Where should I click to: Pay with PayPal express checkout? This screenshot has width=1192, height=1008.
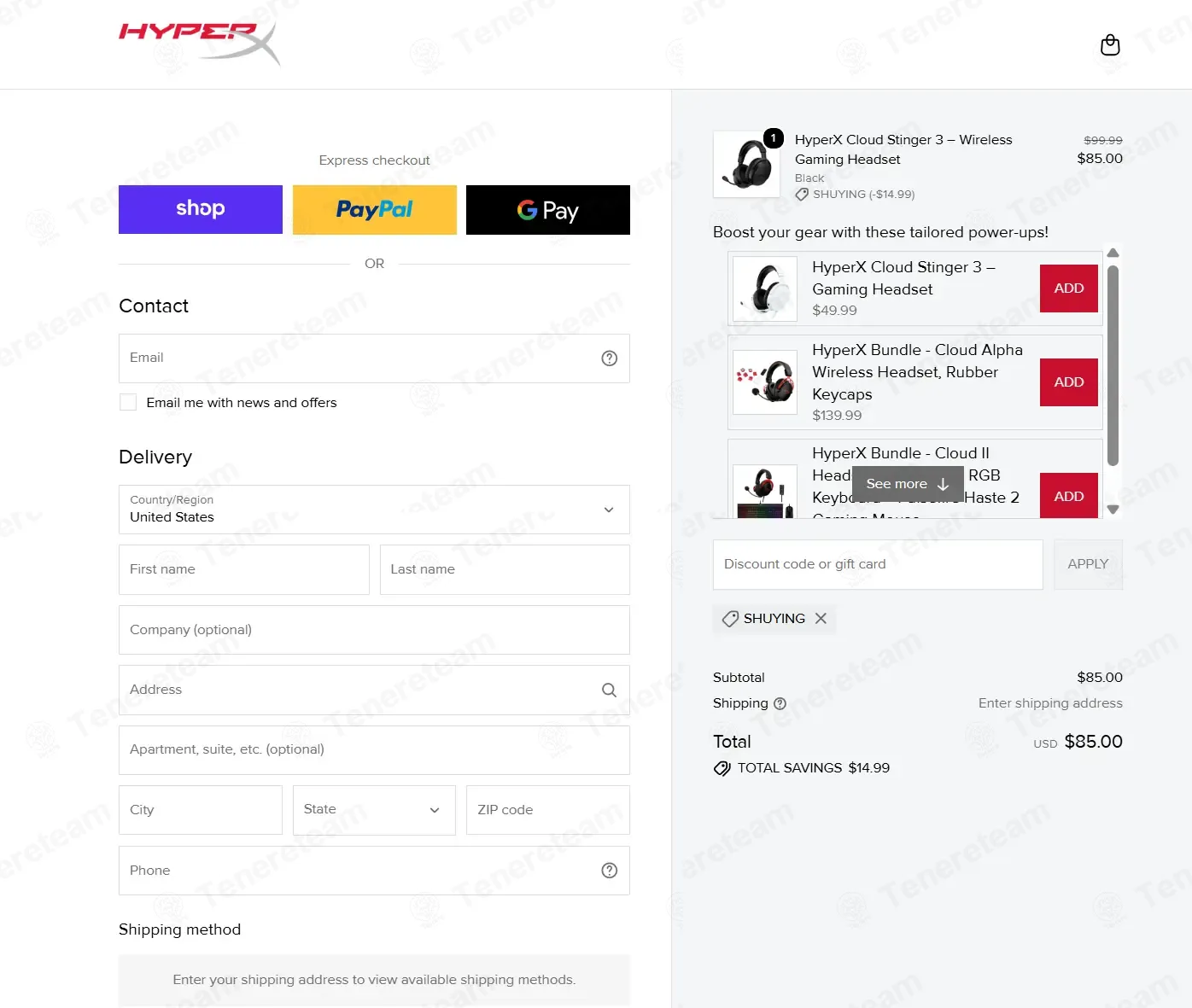pyautogui.click(x=375, y=209)
